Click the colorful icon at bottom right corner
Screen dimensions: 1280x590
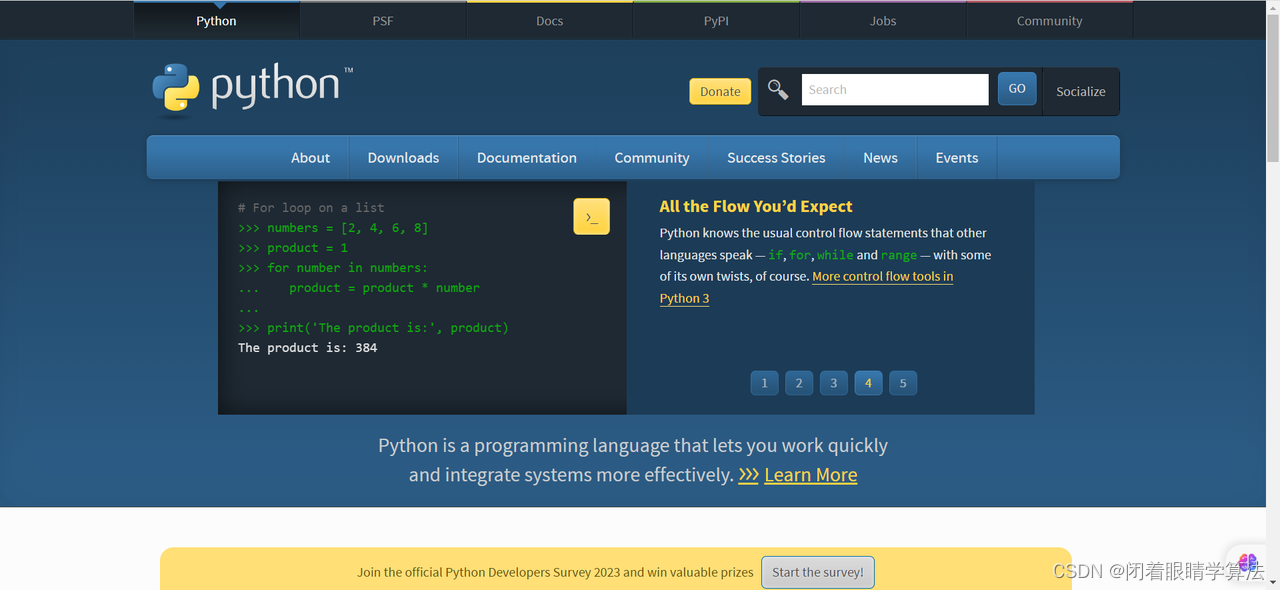point(1247,562)
